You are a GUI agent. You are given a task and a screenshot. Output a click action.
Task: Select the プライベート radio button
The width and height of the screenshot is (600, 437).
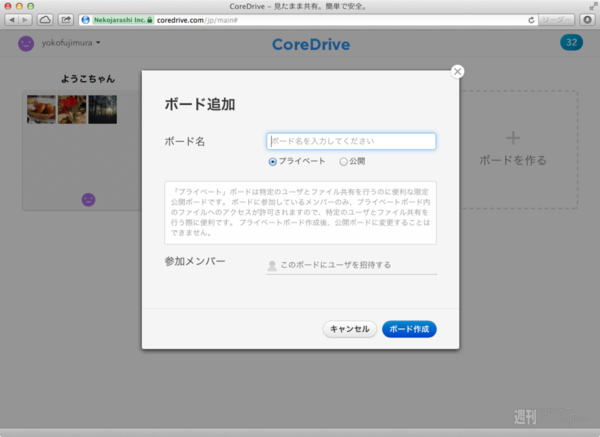pos(272,162)
